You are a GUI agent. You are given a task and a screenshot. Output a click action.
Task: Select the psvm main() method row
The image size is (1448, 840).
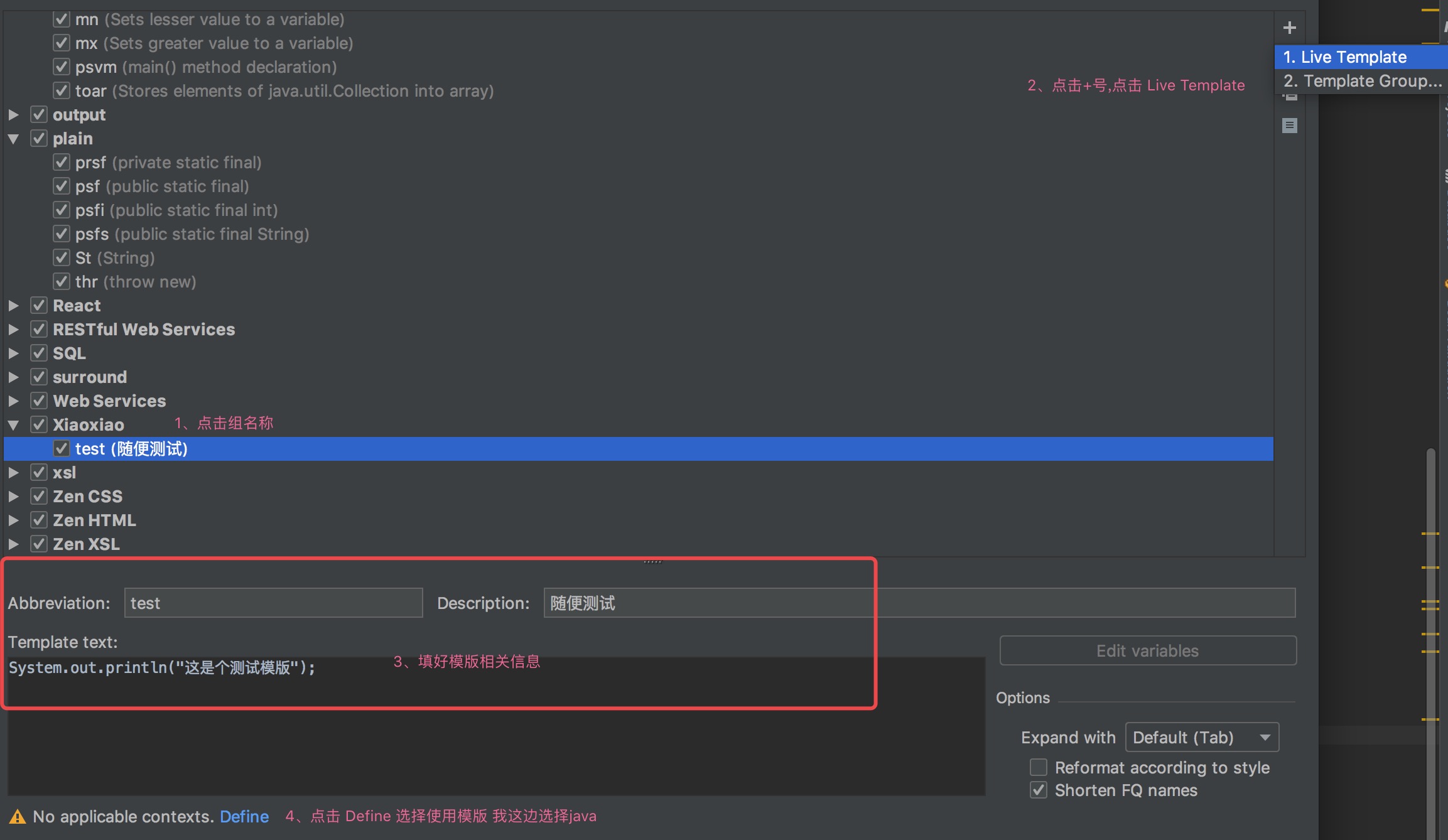click(639, 67)
